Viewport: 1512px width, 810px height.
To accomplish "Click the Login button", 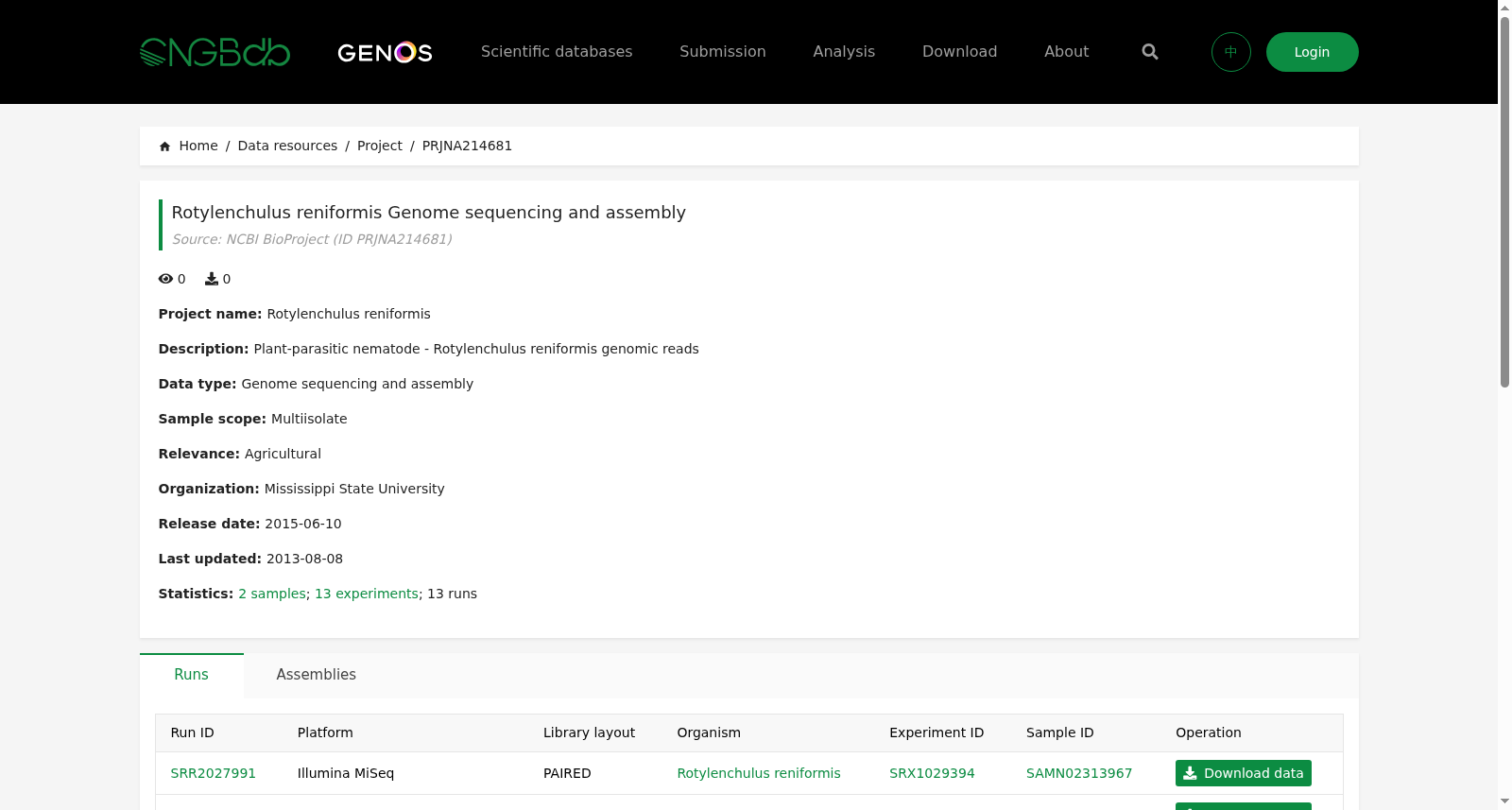I will [1313, 52].
